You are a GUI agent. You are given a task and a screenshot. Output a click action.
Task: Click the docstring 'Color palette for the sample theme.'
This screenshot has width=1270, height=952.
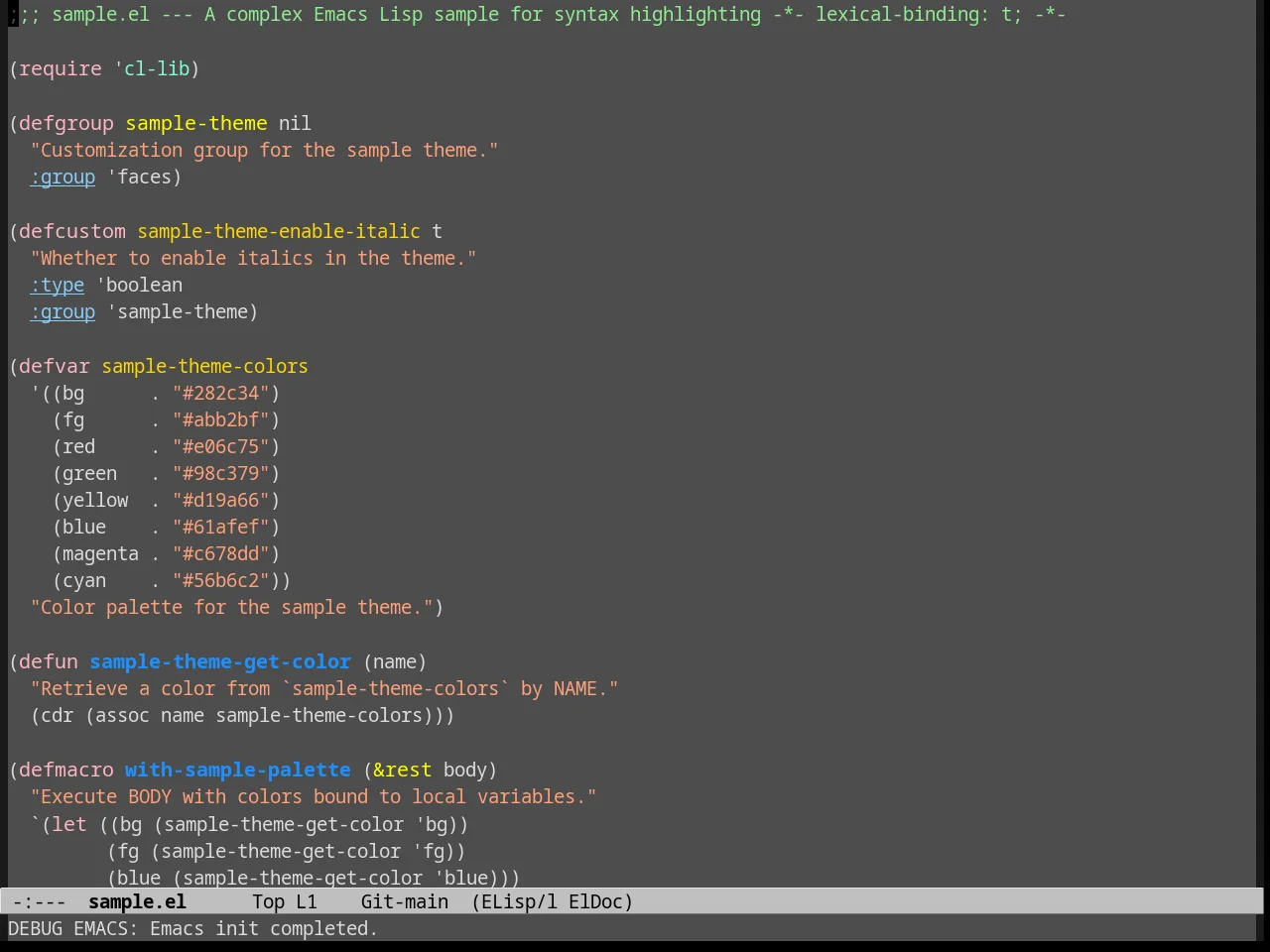click(231, 607)
